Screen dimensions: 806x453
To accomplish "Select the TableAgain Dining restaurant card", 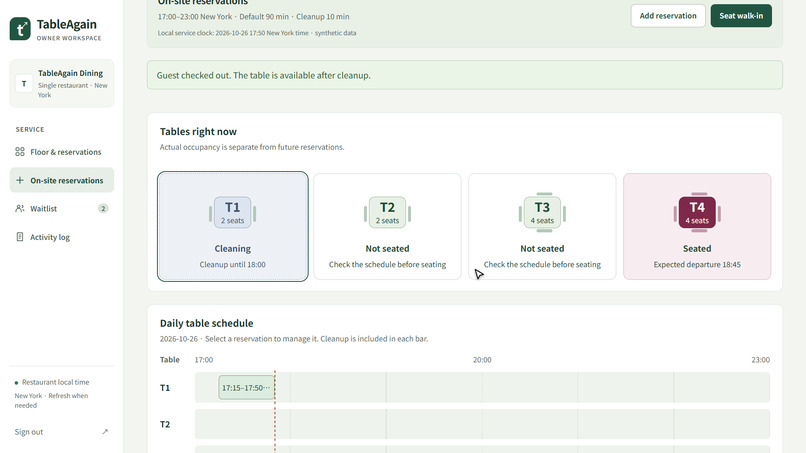I will pos(62,83).
